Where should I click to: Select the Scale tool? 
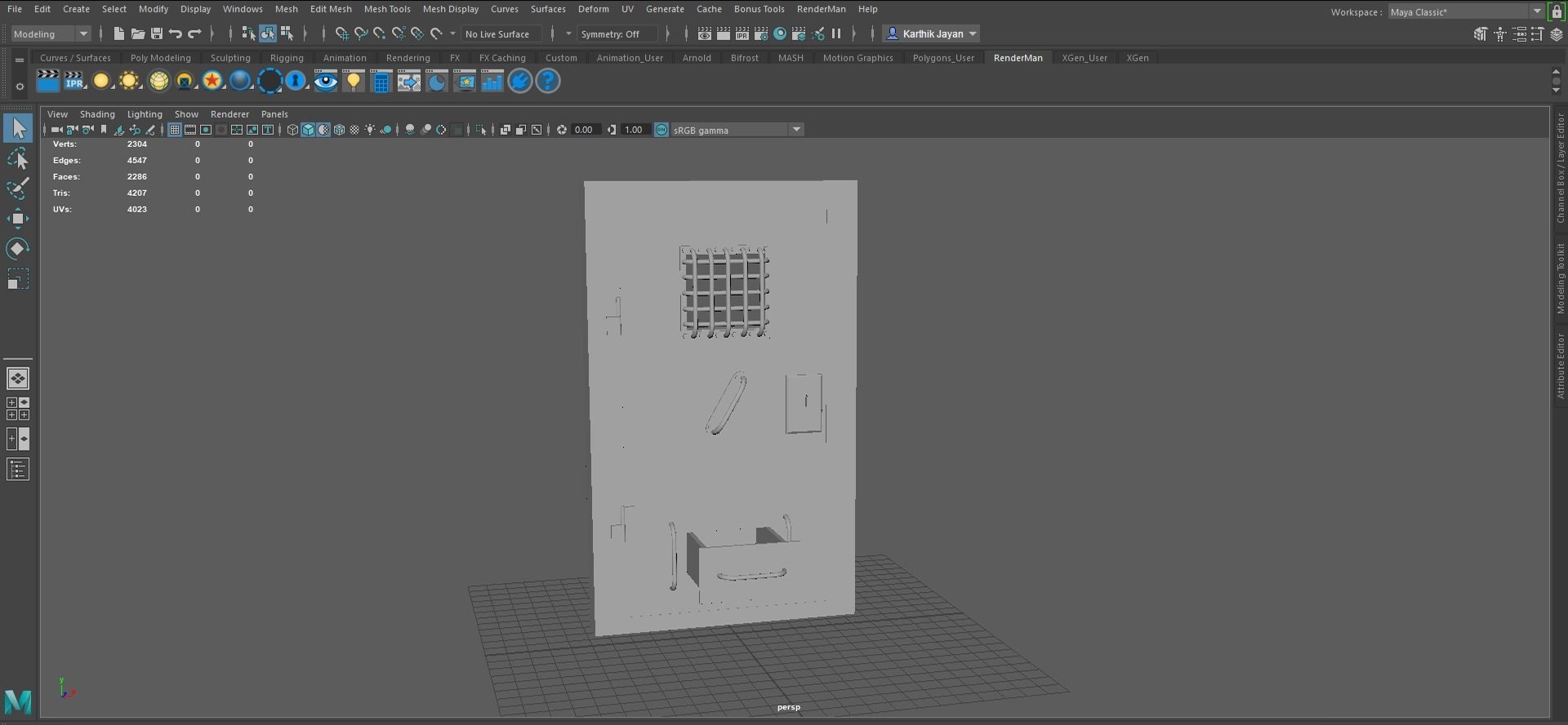pyautogui.click(x=18, y=279)
